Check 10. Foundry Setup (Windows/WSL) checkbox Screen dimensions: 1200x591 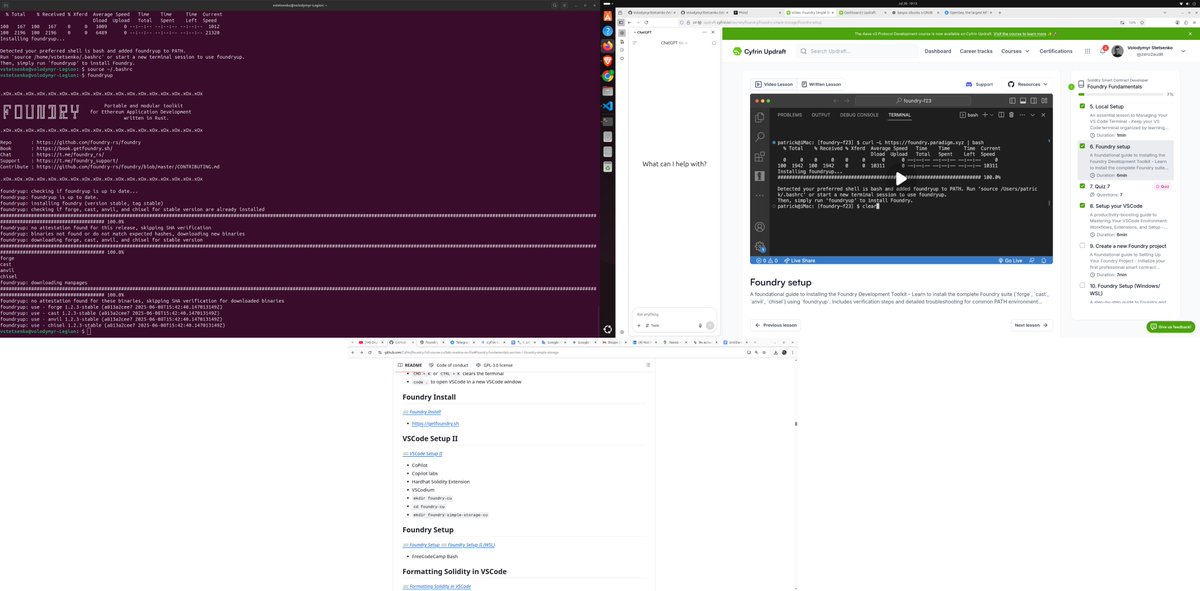click(1082, 286)
